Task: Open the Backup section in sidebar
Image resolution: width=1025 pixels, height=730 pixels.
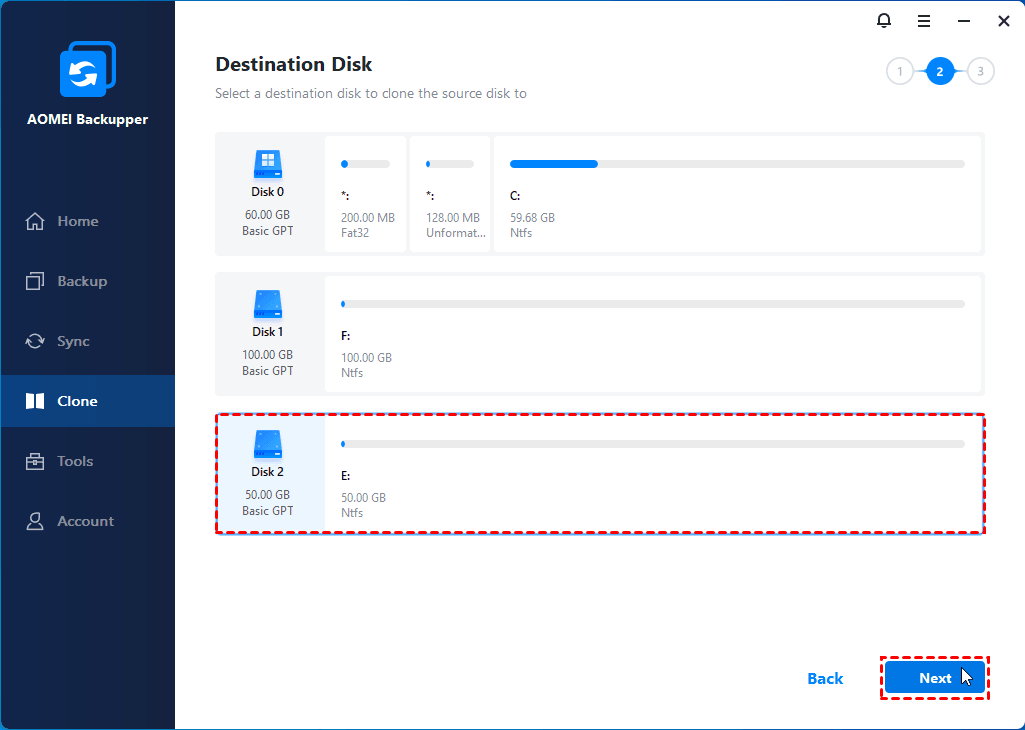Action: click(82, 281)
